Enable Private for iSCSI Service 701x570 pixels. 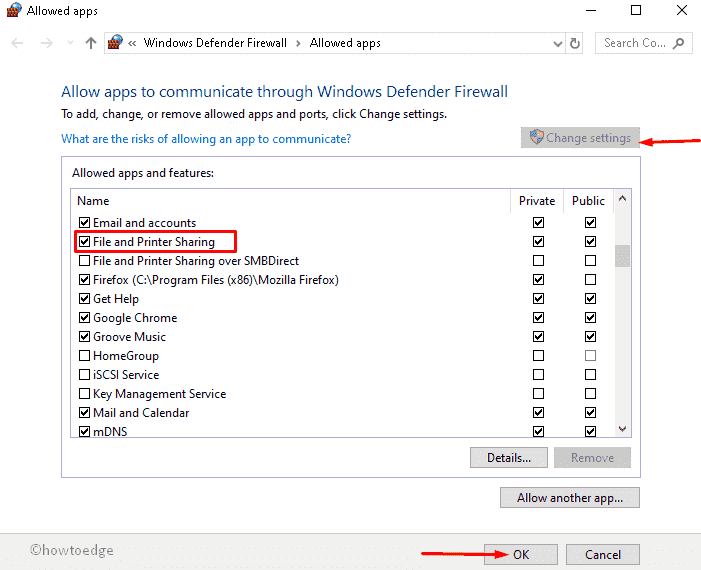point(539,375)
